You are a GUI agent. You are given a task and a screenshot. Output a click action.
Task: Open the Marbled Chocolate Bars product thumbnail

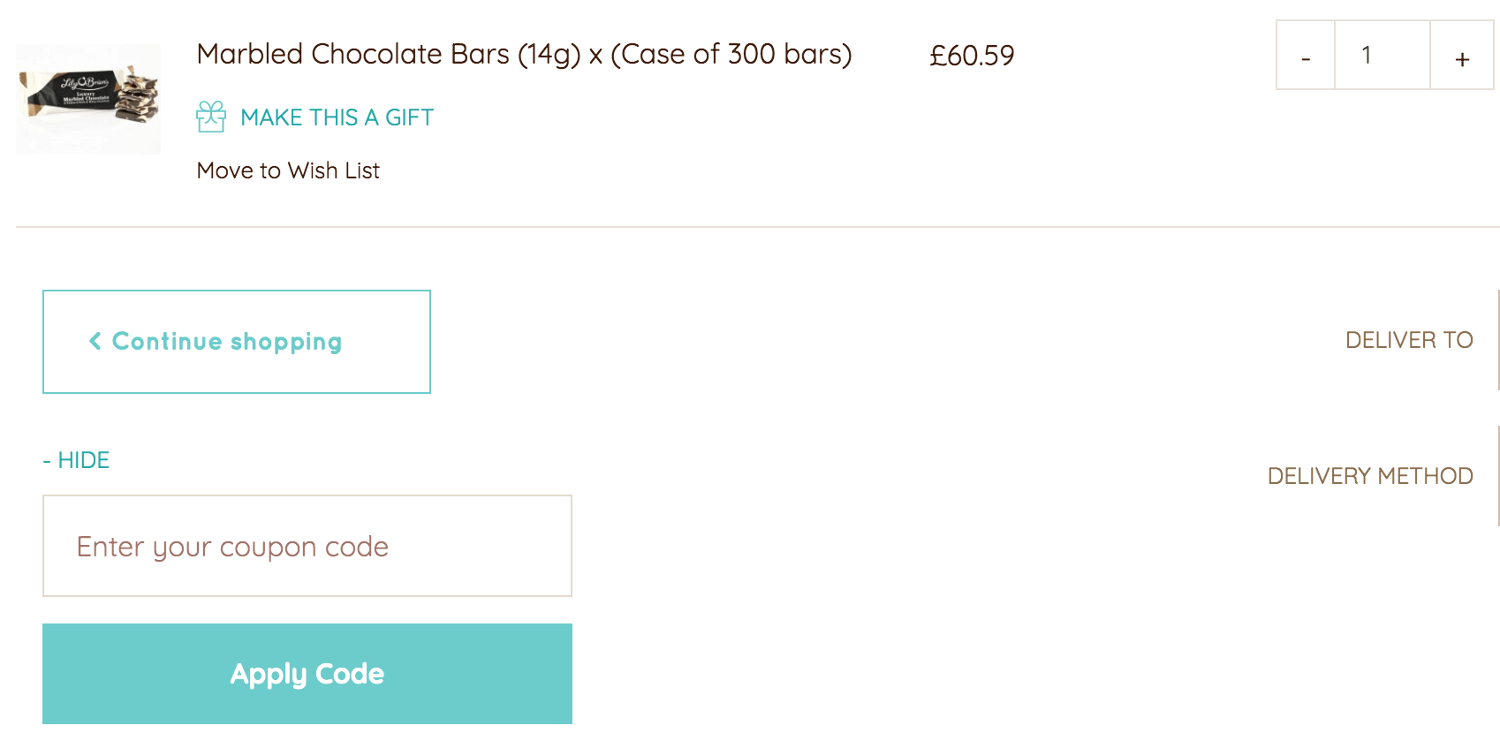(x=88, y=99)
